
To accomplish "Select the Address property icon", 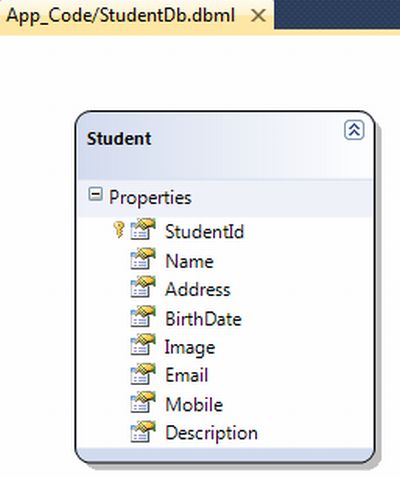I will 143,287.
